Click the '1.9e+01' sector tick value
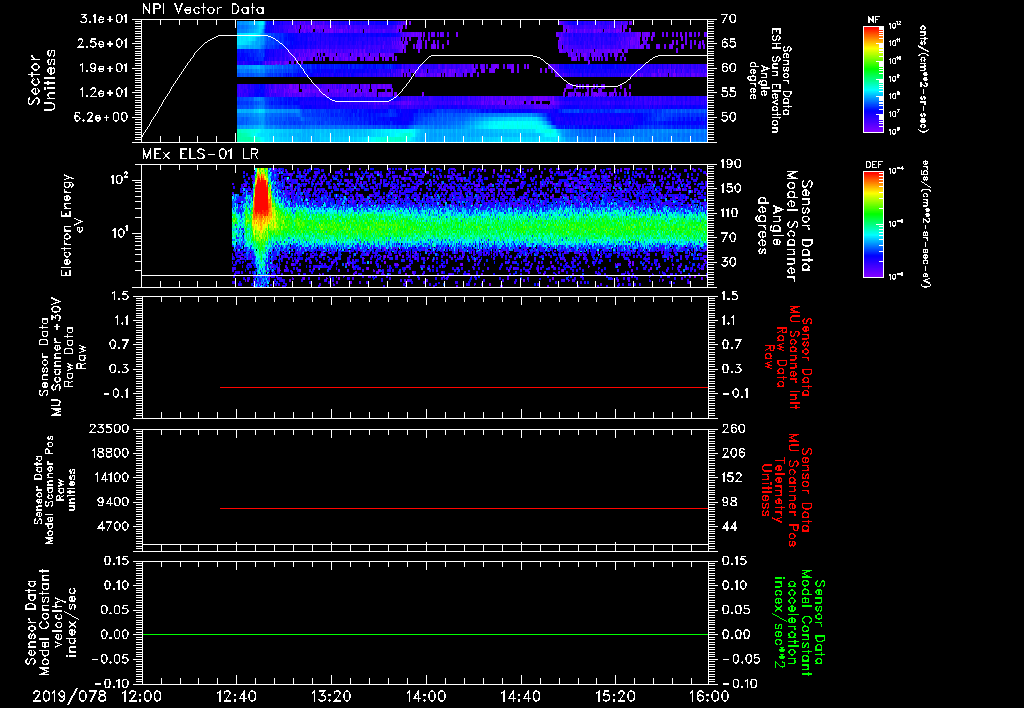 104,68
